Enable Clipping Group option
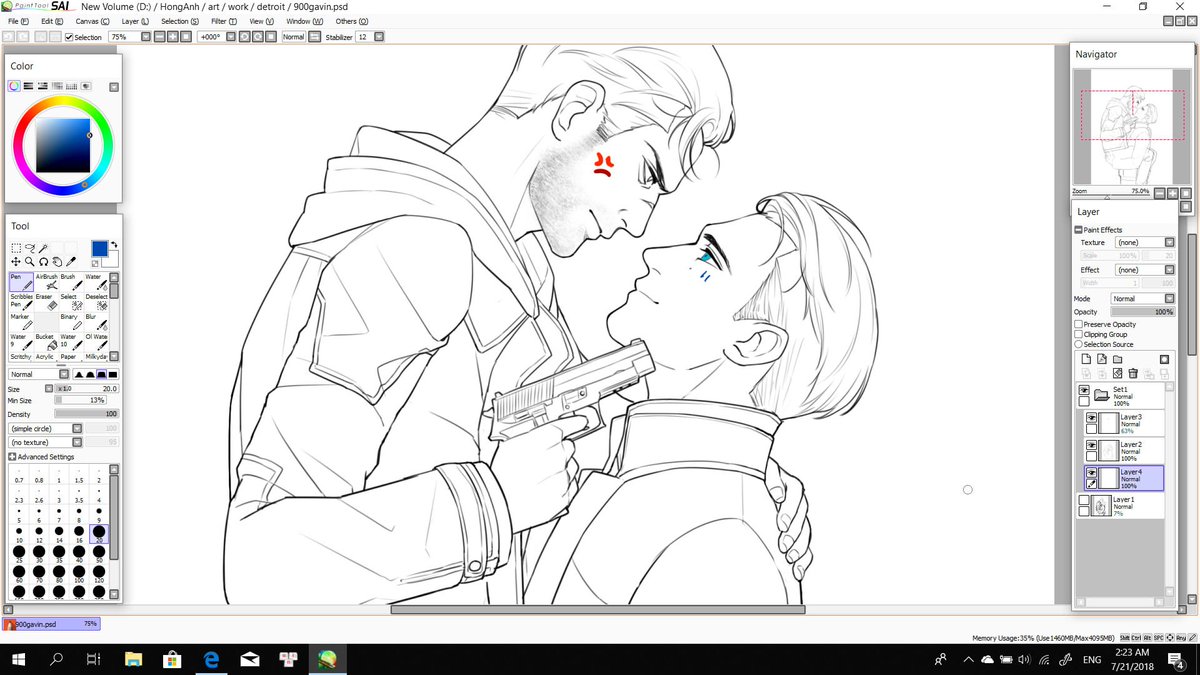 click(1078, 334)
